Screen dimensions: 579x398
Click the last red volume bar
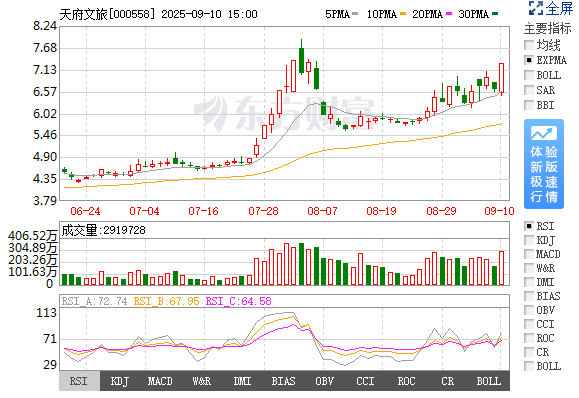tap(501, 268)
